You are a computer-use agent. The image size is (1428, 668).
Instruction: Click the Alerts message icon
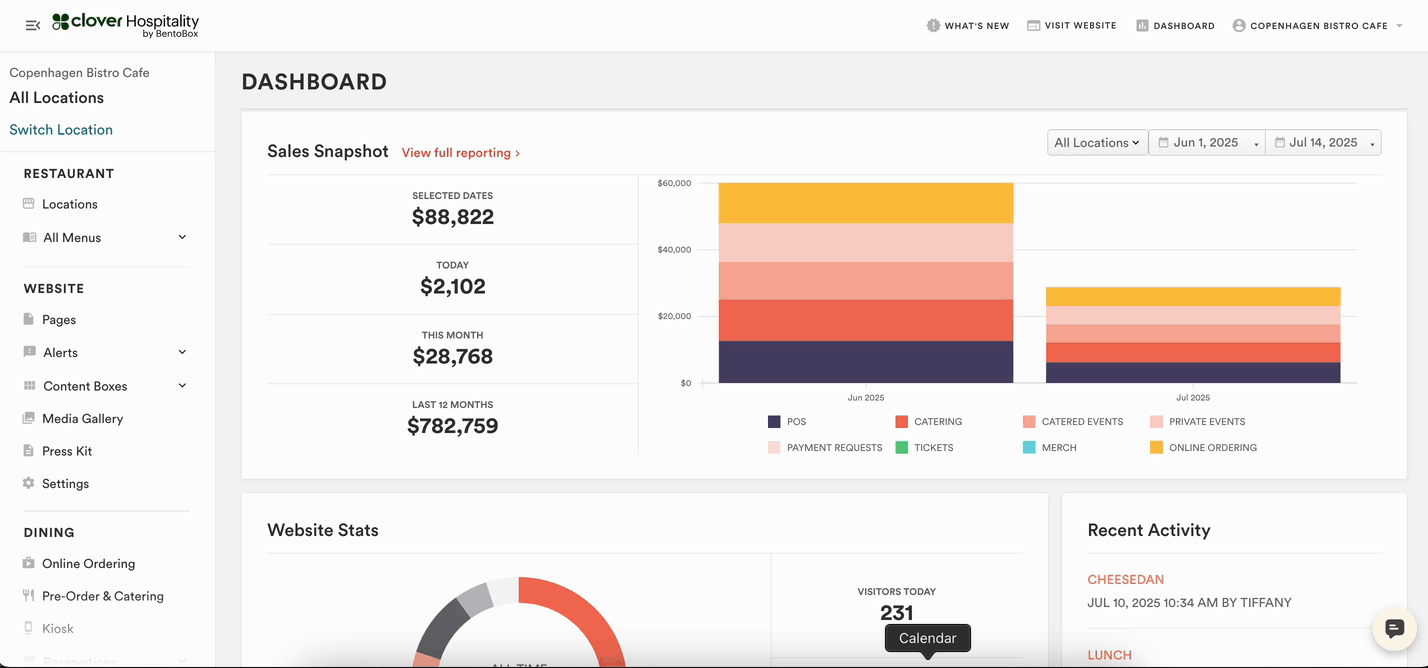click(x=29, y=353)
